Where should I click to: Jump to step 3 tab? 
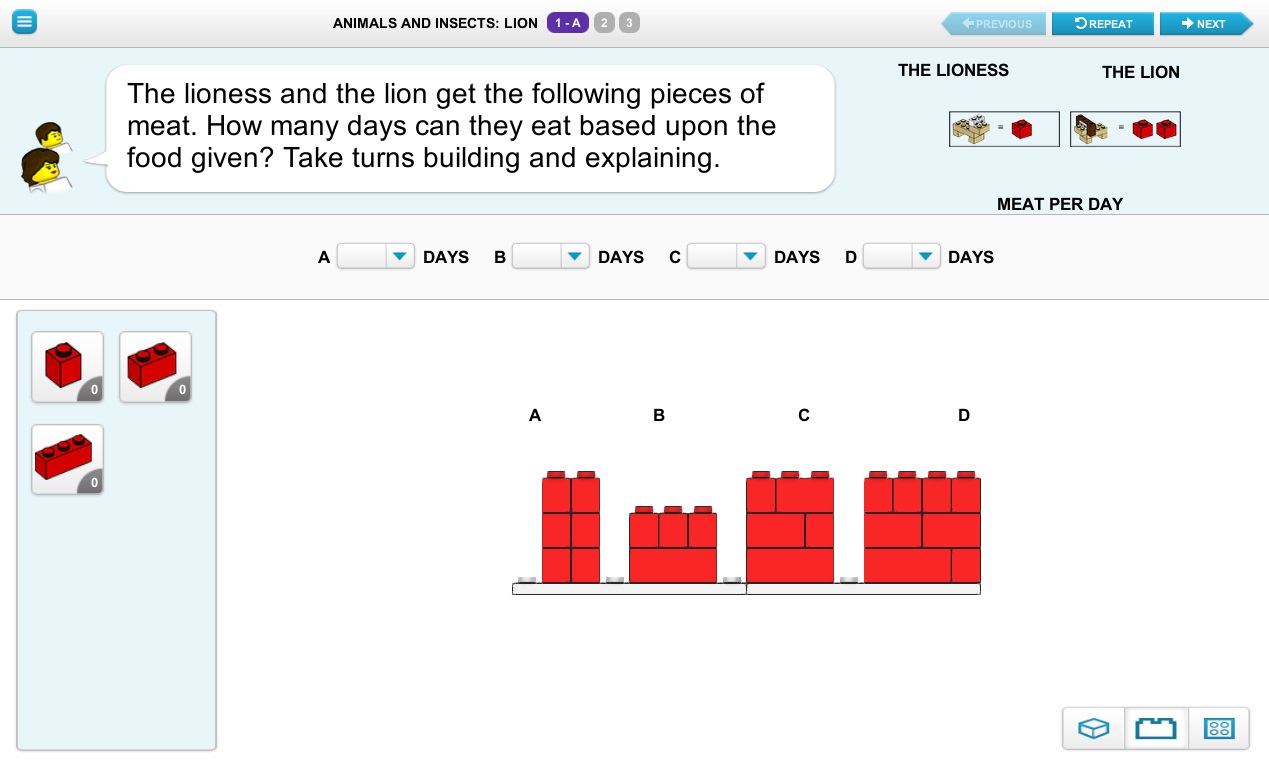pyautogui.click(x=629, y=23)
